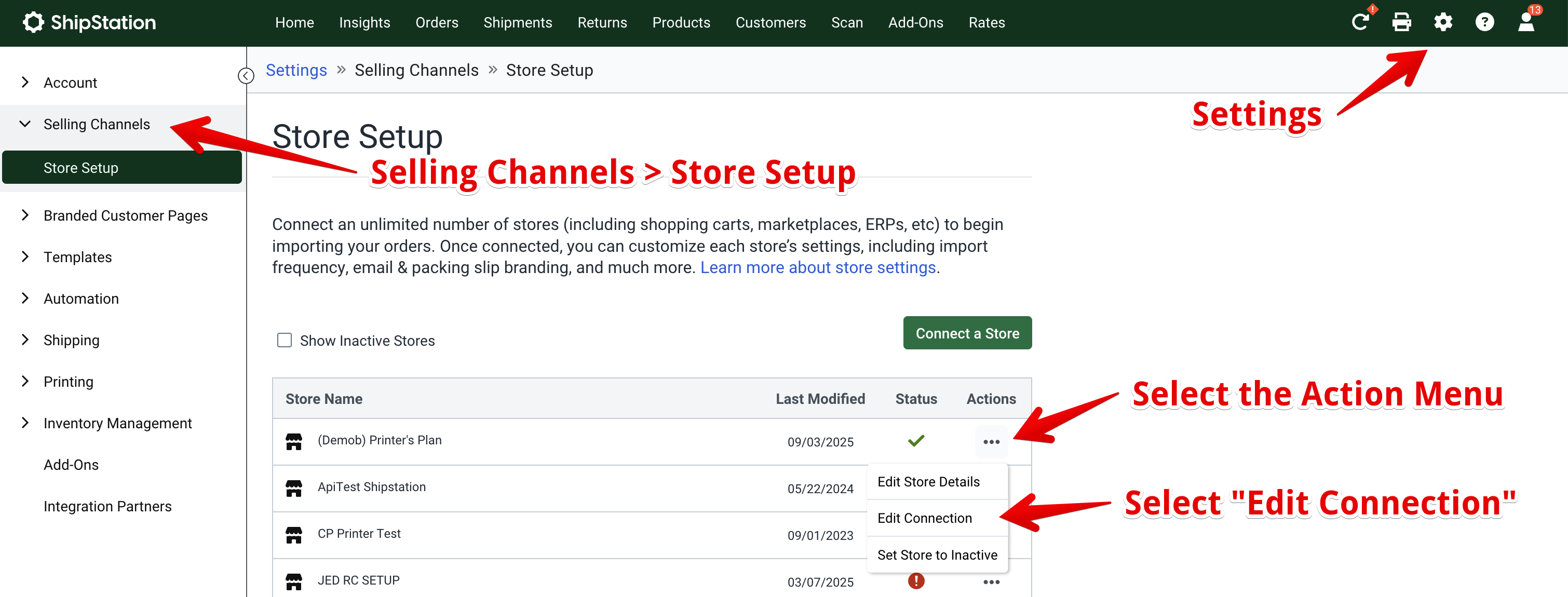Open the Add-Ons tab in top navigation
1568x597 pixels.
coord(915,22)
